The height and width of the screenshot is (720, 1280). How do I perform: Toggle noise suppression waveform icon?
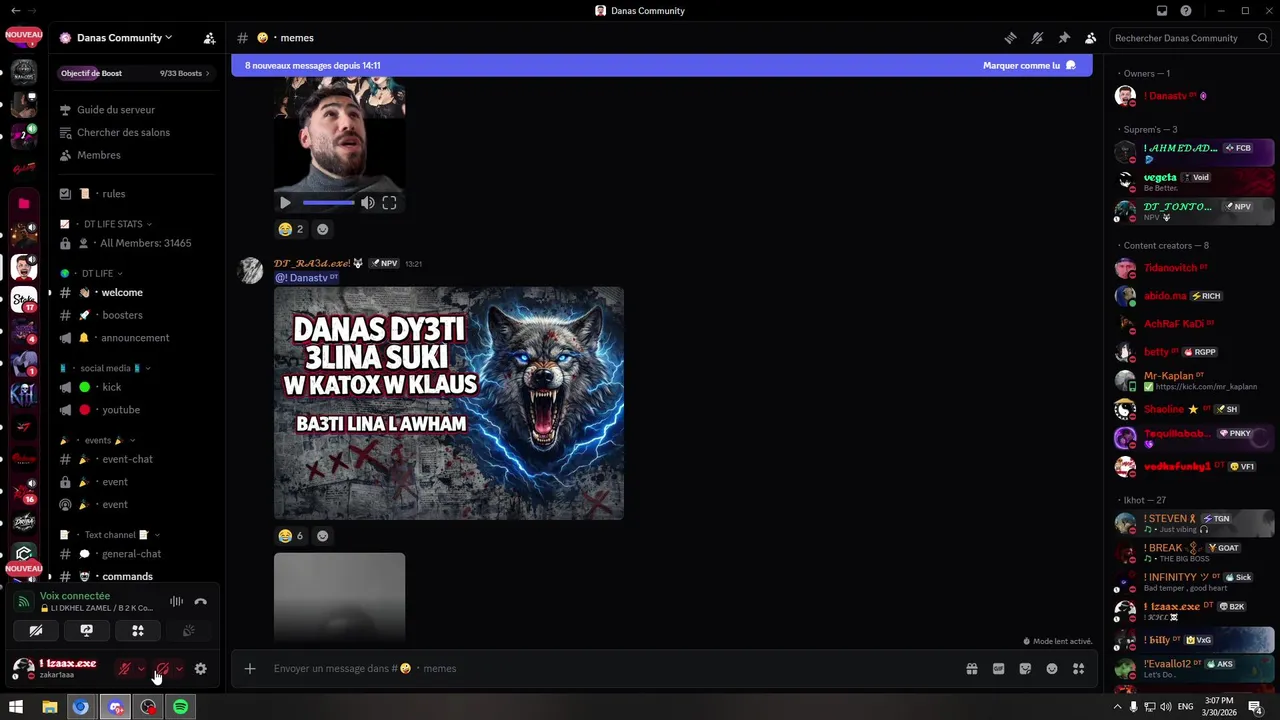click(176, 602)
